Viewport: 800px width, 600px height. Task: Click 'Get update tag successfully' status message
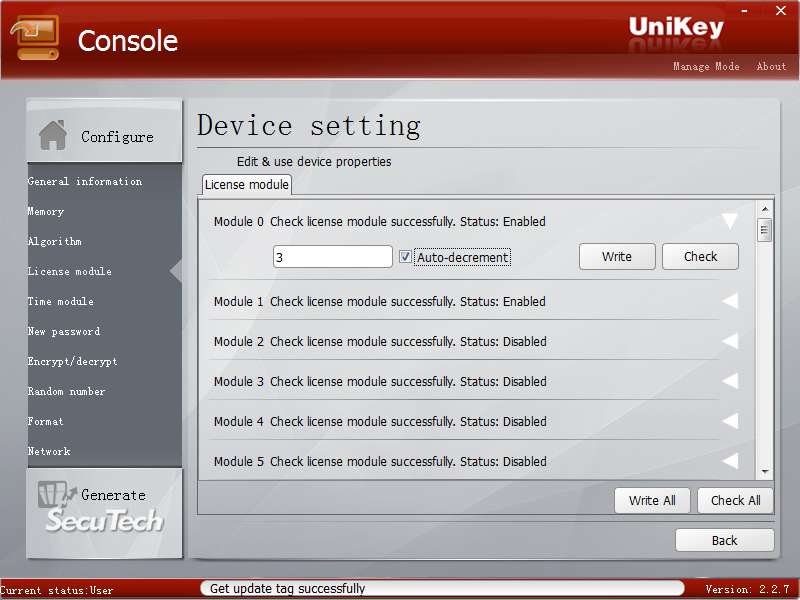click(287, 589)
